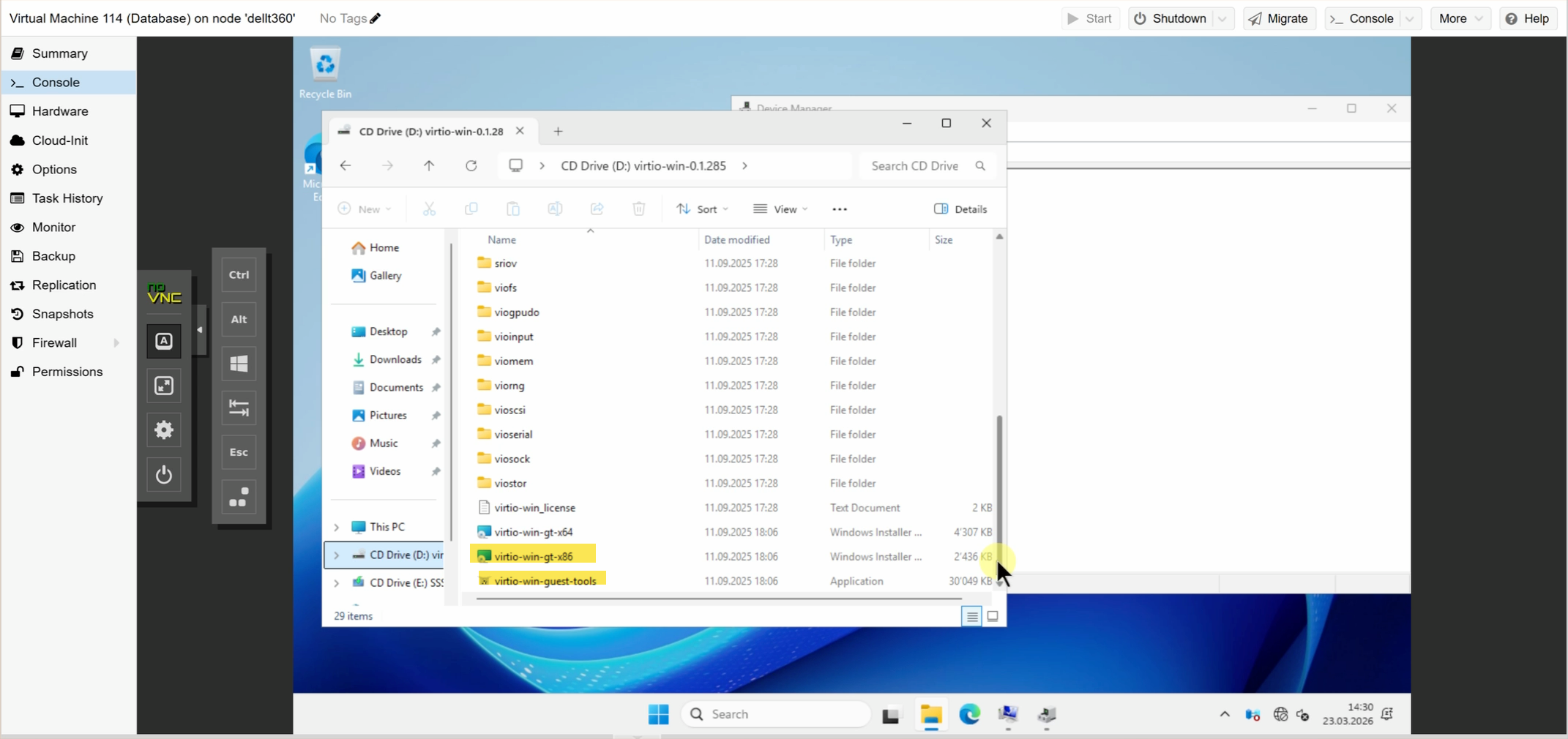Open the Sort dropdown
The width and height of the screenshot is (1568, 739).
coord(701,209)
